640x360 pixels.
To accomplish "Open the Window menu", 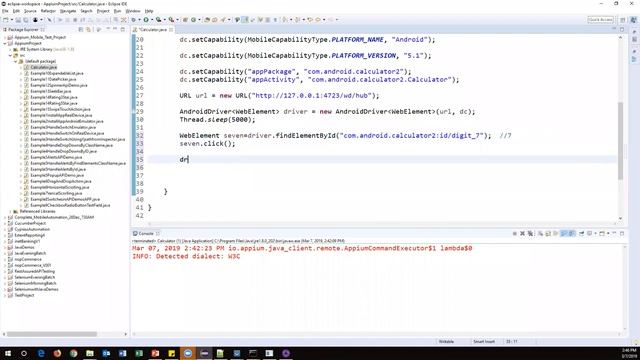I will point(133,11).
